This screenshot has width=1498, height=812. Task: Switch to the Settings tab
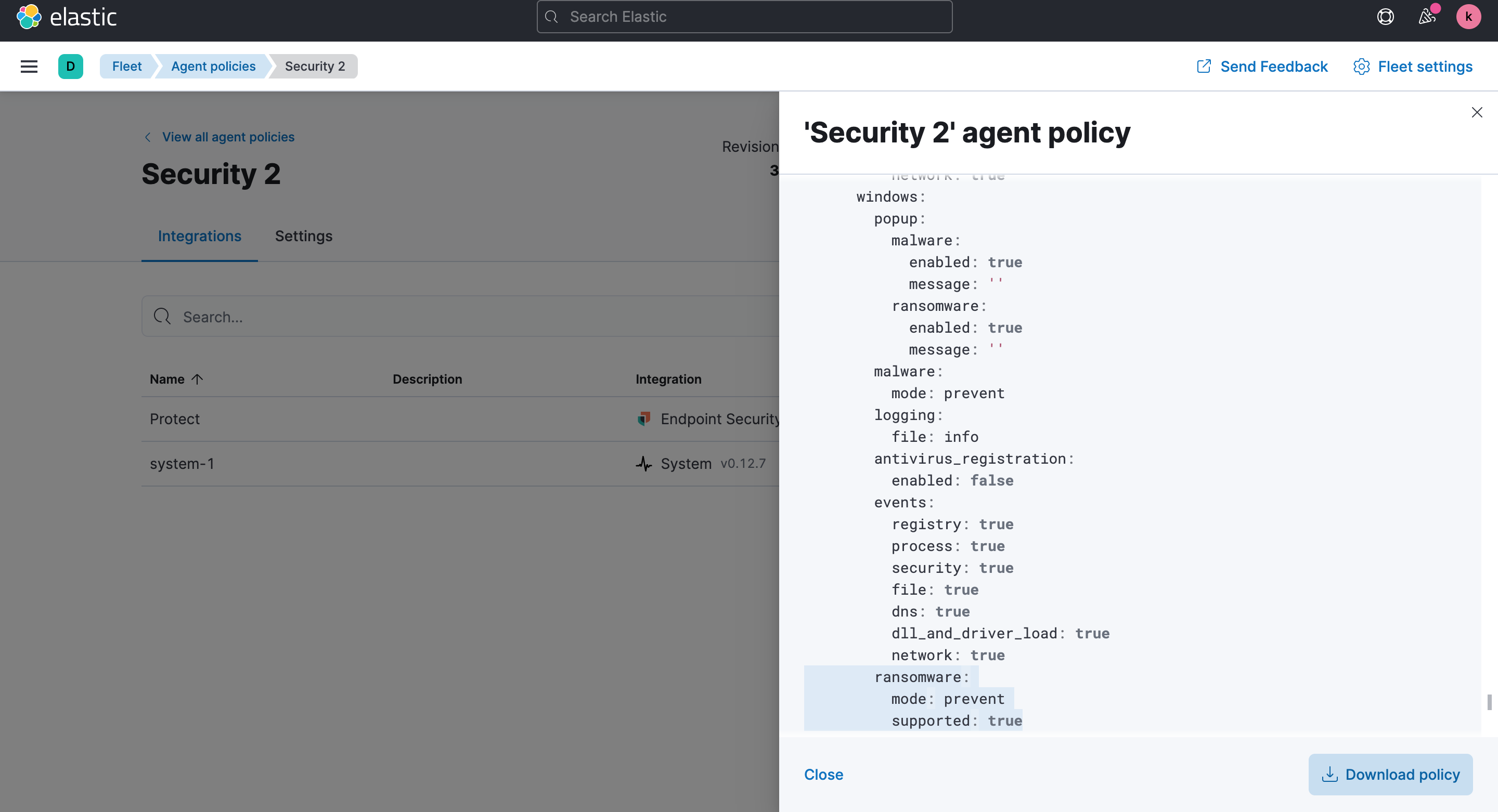[303, 236]
